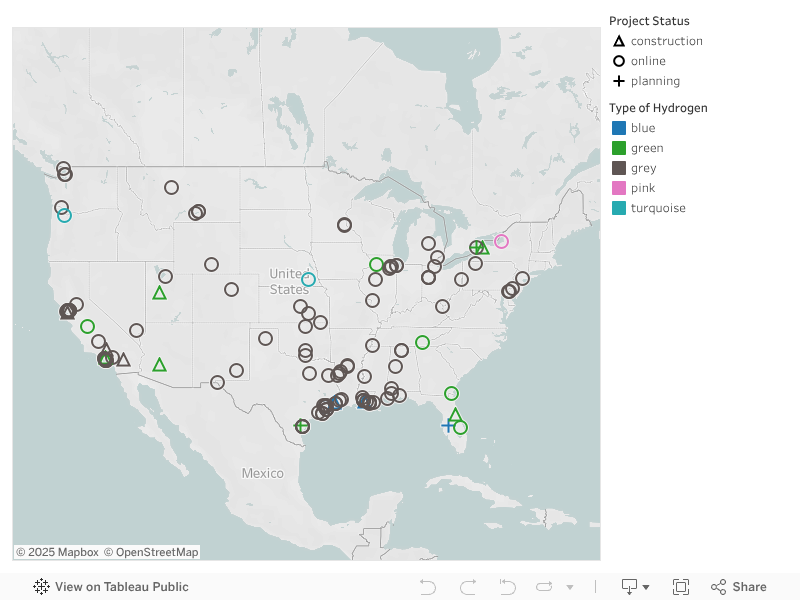Screen dimensions: 800x600
Task: Click the 'Mexico' map label
Action: [263, 473]
